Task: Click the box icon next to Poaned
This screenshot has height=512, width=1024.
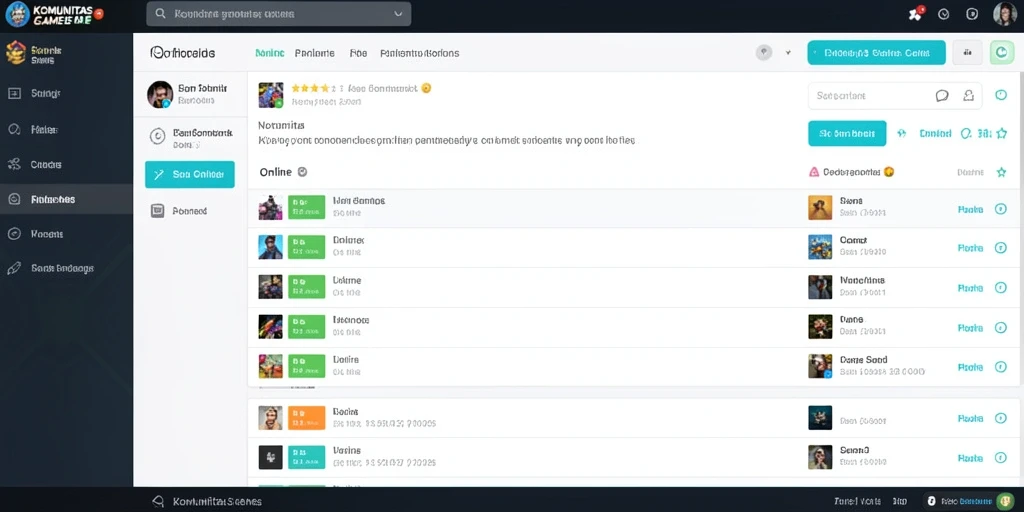Action: (x=157, y=210)
